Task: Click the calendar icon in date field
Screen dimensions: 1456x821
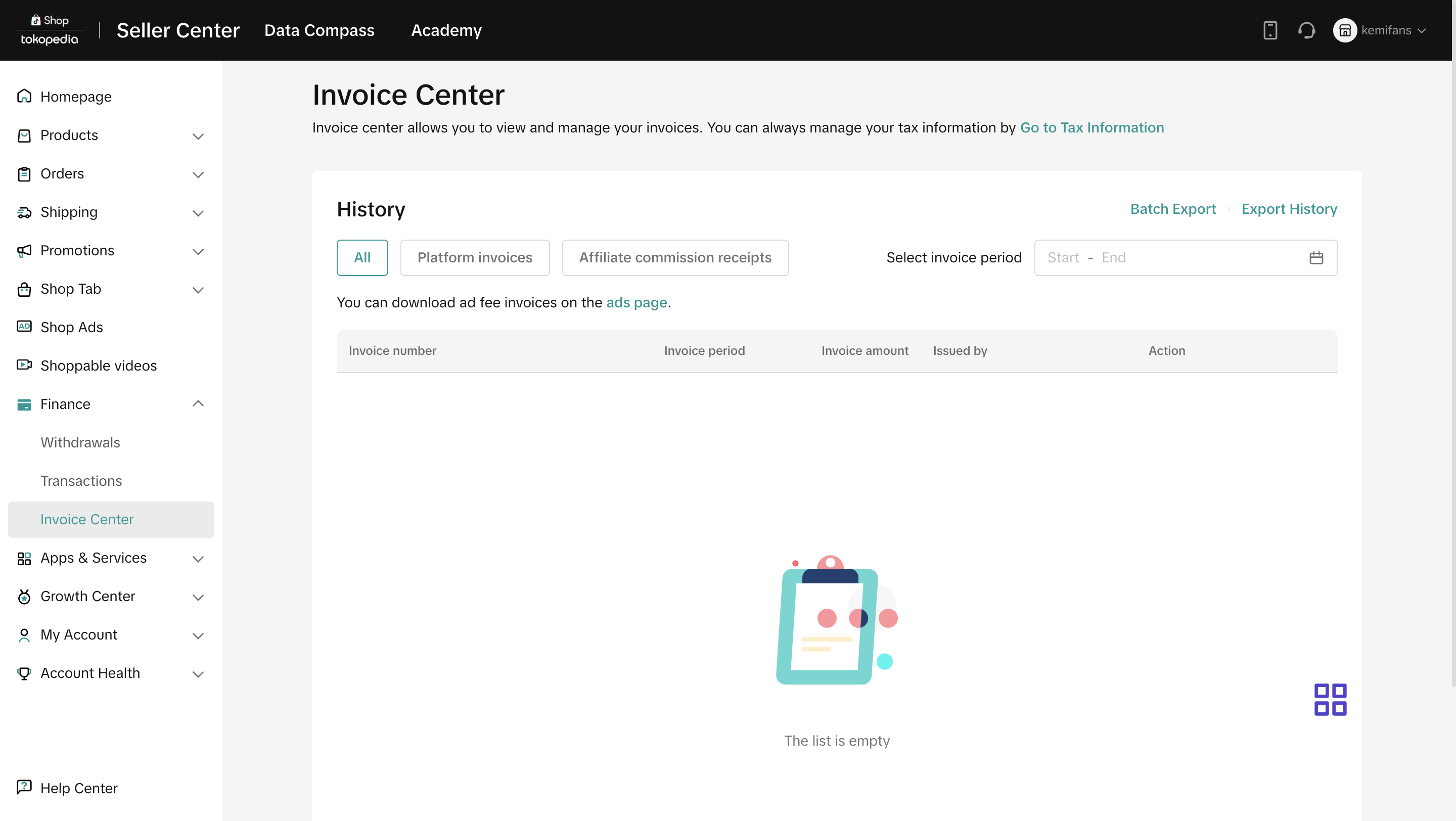Action: coord(1316,258)
